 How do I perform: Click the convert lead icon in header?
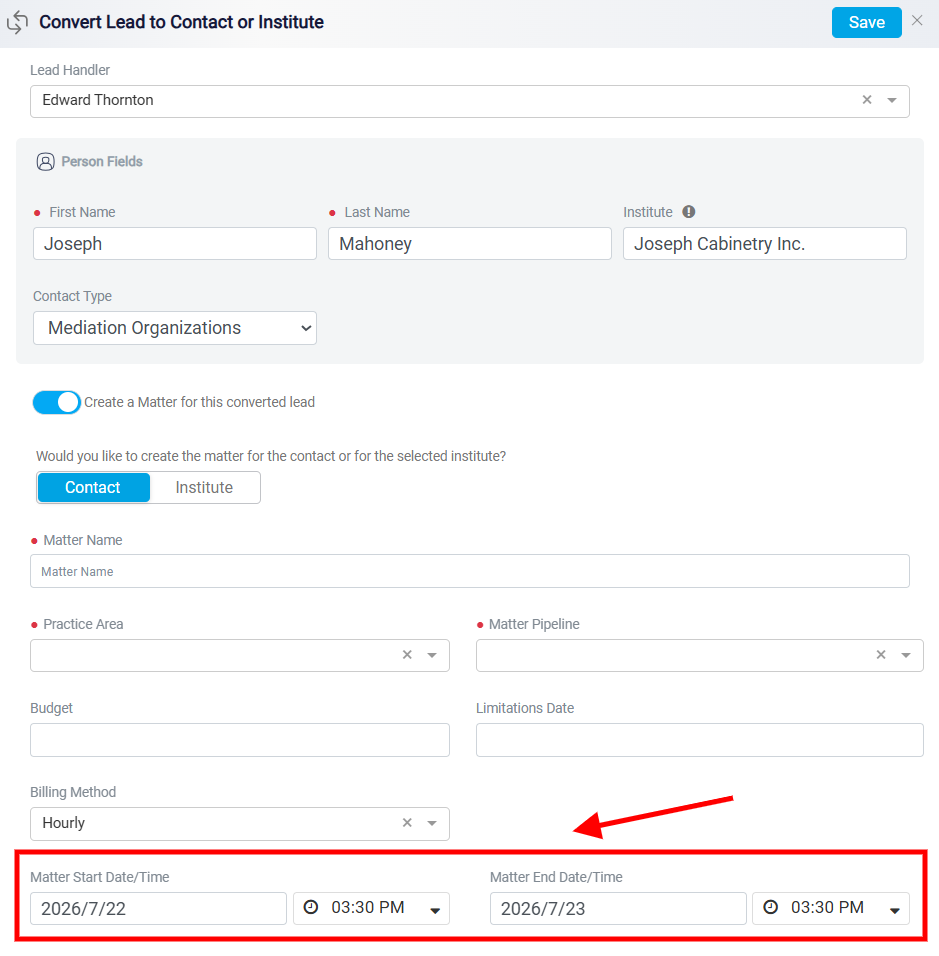pos(18,23)
